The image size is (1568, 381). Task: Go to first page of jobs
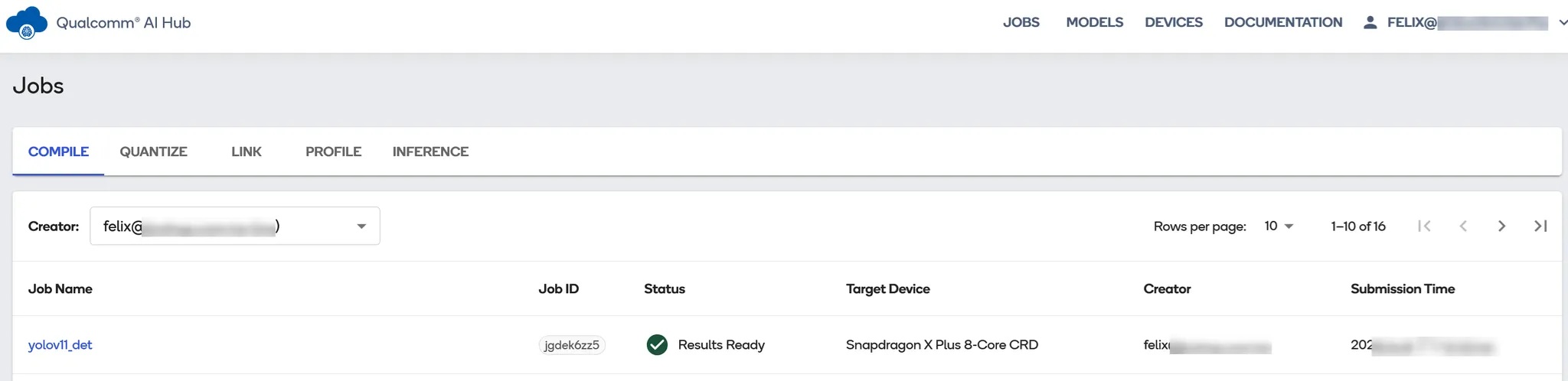[1424, 226]
